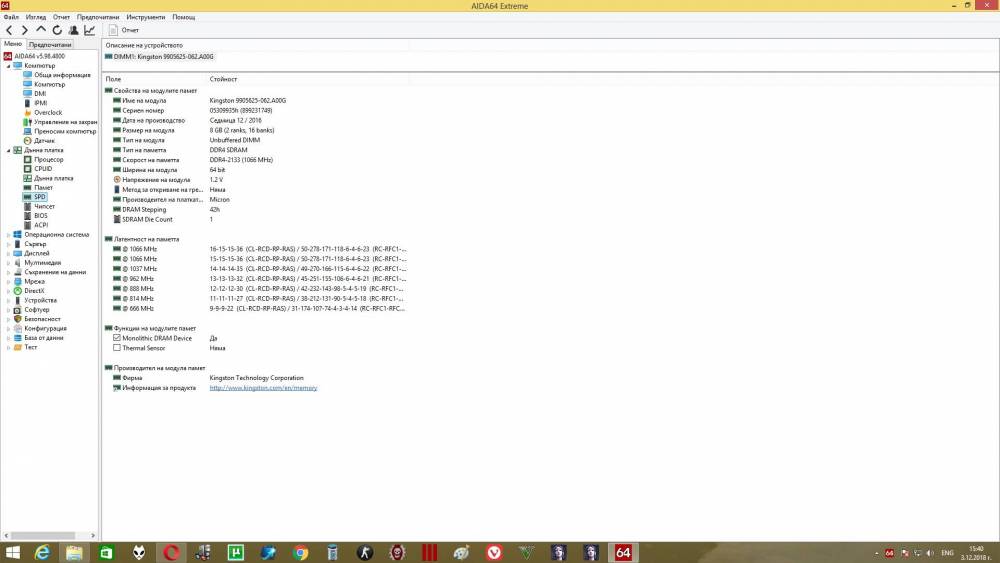Select Обща информация in the tree
This screenshot has height=563, width=1000.
tap(62, 75)
